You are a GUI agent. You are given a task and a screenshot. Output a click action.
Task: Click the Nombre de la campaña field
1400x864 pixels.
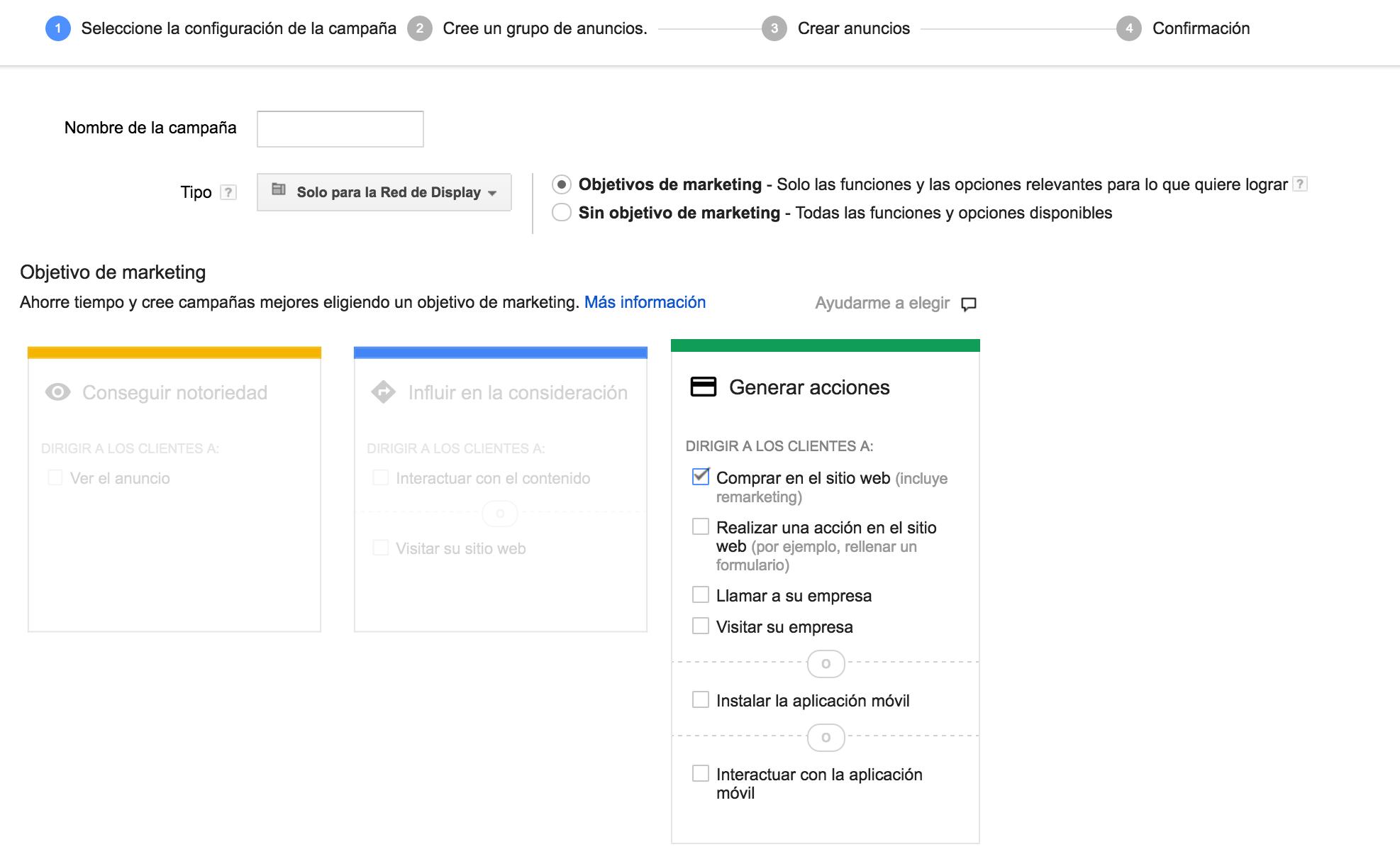340,129
